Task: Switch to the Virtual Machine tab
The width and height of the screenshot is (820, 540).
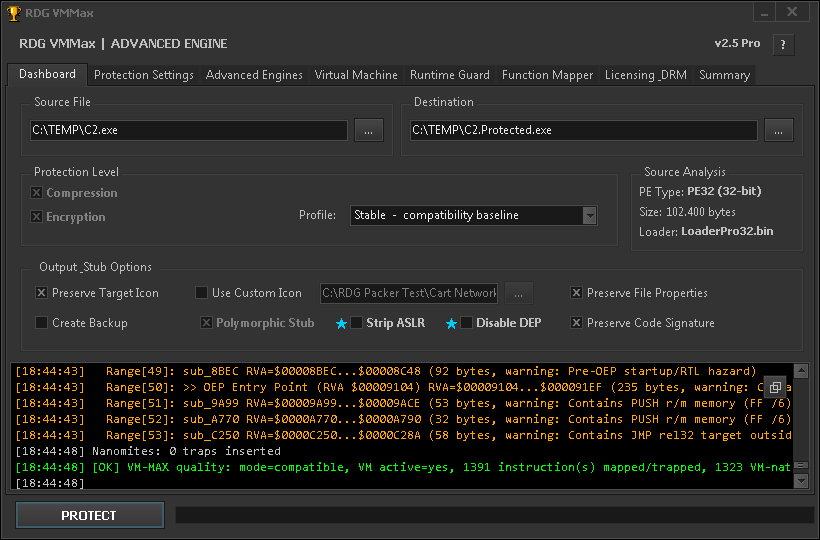Action: coord(356,75)
